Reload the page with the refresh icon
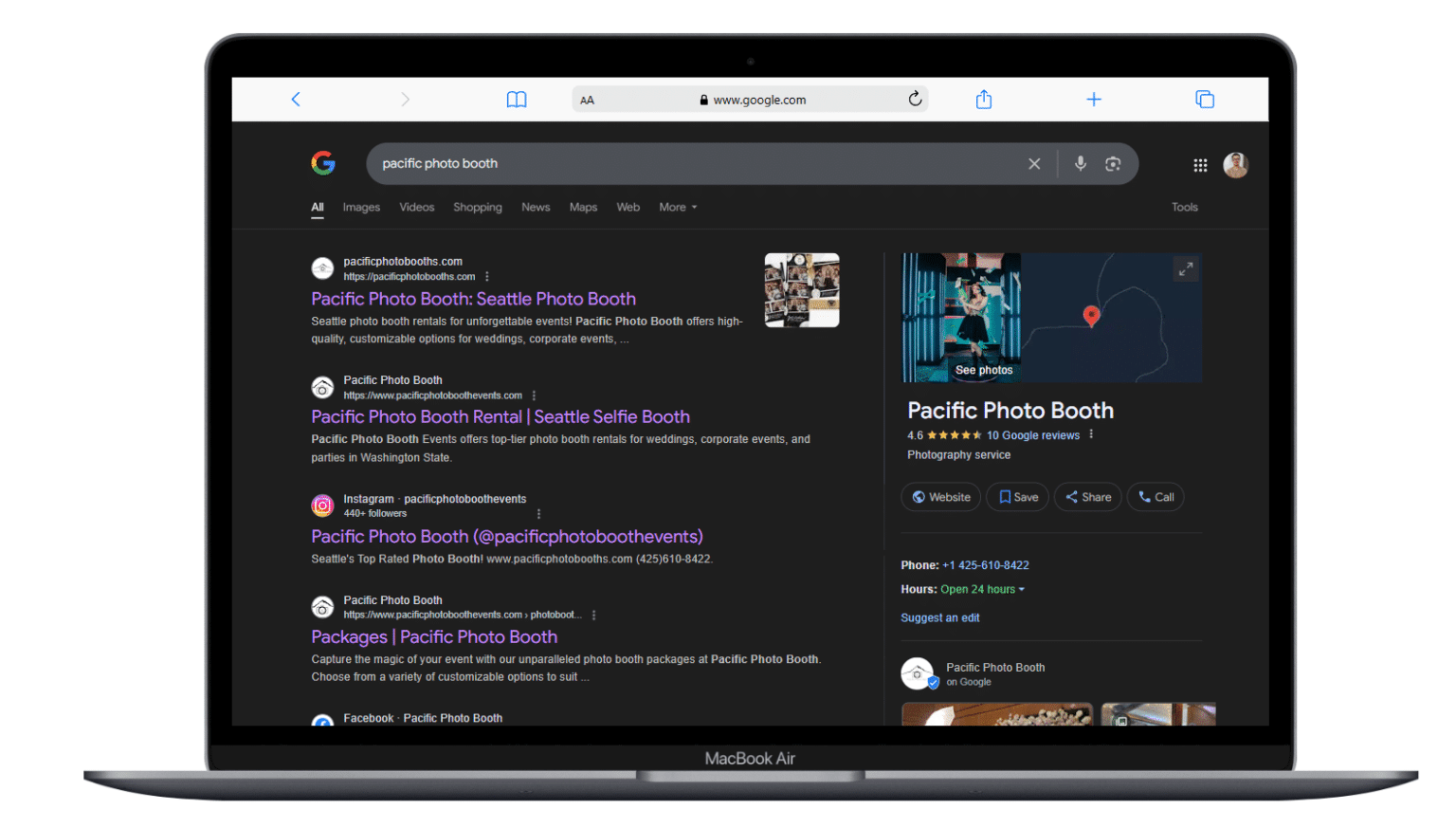The height and width of the screenshot is (828, 1456). tap(915, 99)
